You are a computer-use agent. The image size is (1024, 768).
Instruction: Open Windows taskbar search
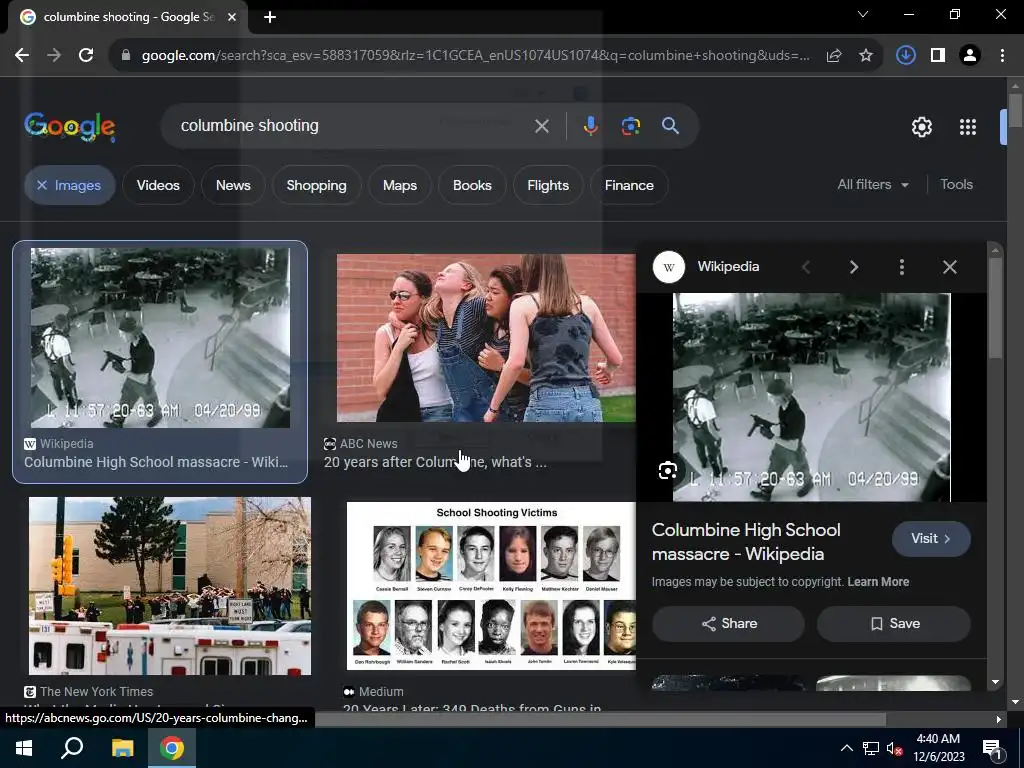point(72,748)
